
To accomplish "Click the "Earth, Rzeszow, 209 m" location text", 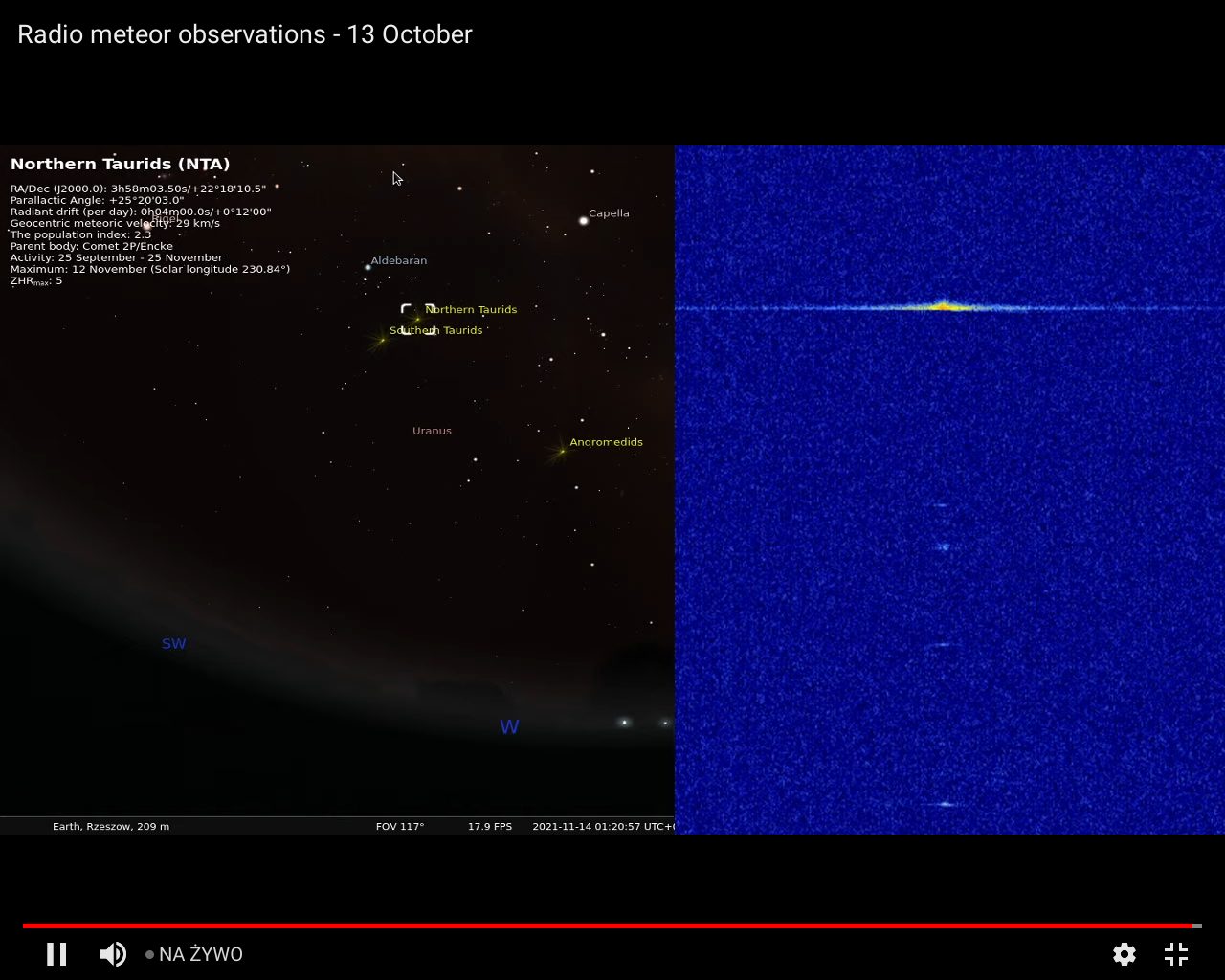I will (111, 826).
